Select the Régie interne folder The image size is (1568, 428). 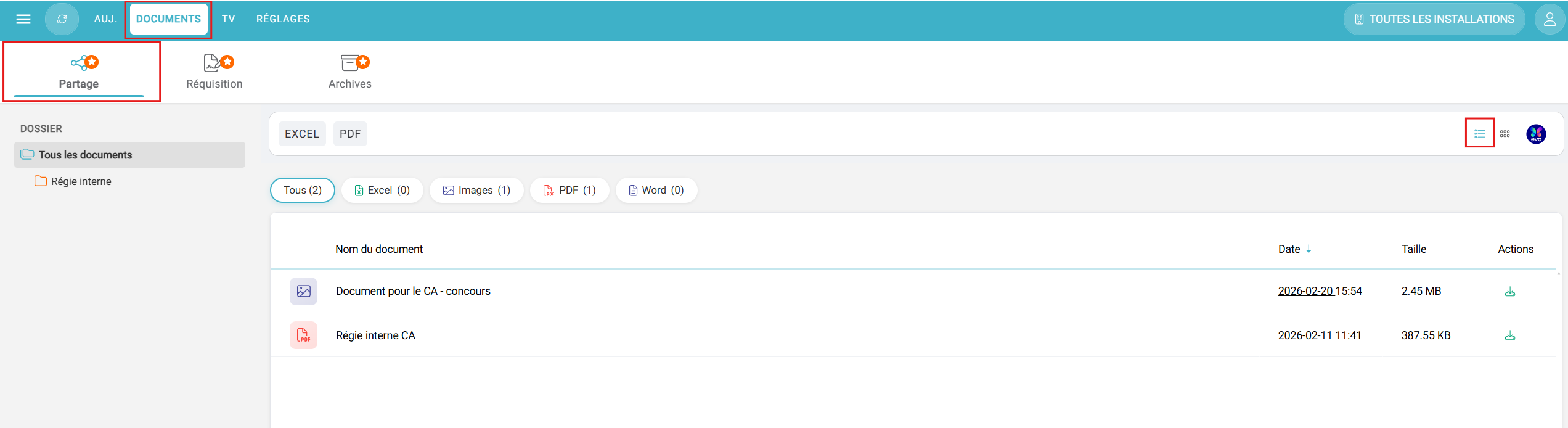point(81,181)
